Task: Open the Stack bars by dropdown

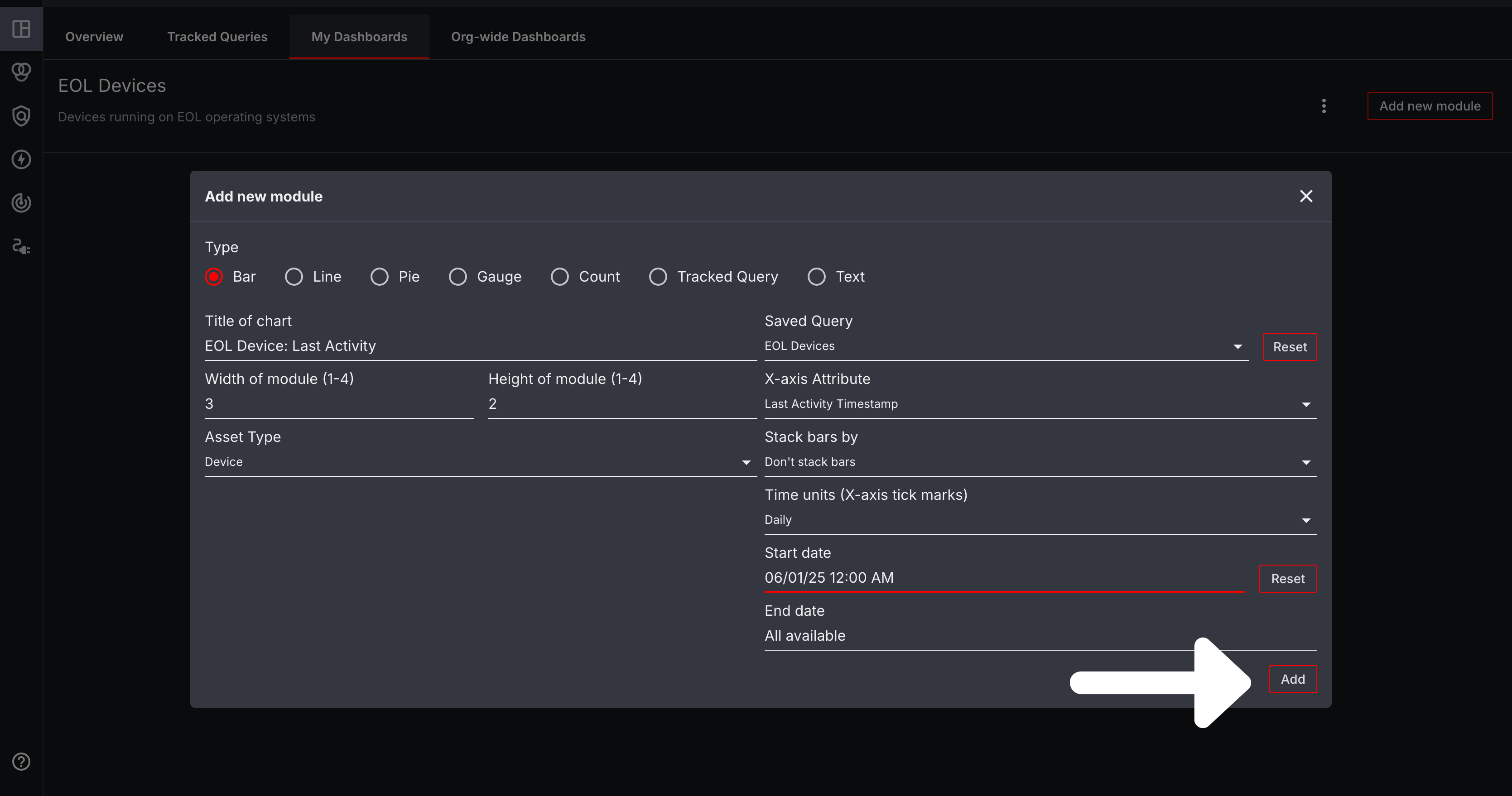Action: coord(1040,462)
